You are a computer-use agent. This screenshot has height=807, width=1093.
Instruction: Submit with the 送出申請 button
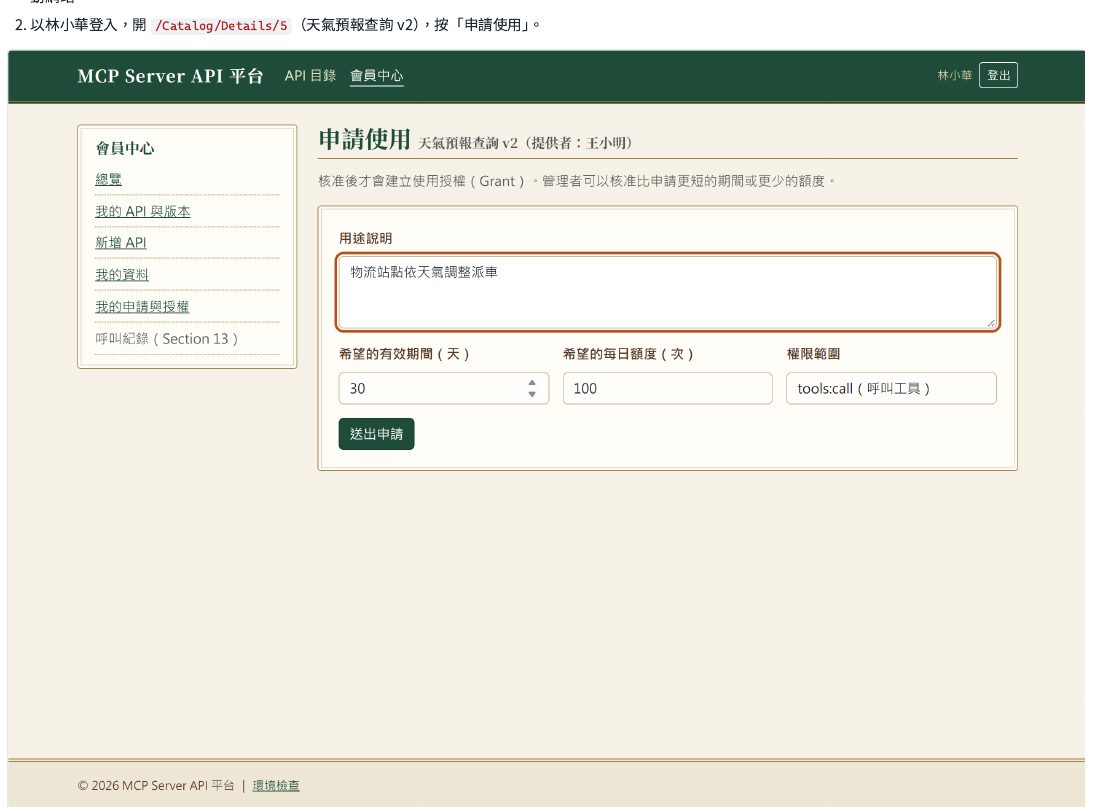pos(376,434)
